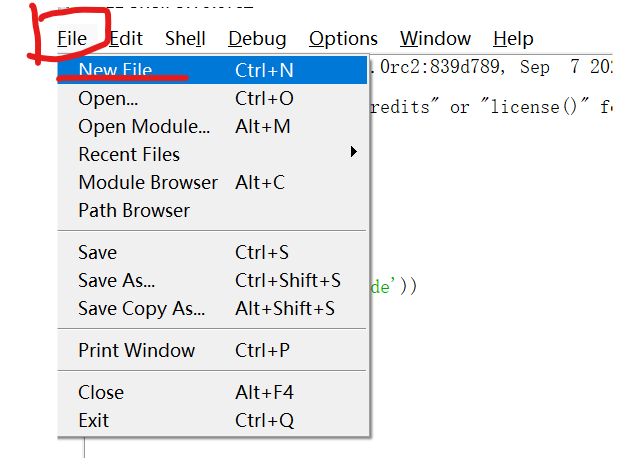The height and width of the screenshot is (458, 624).
Task: Open the Shell menu
Action: [185, 39]
